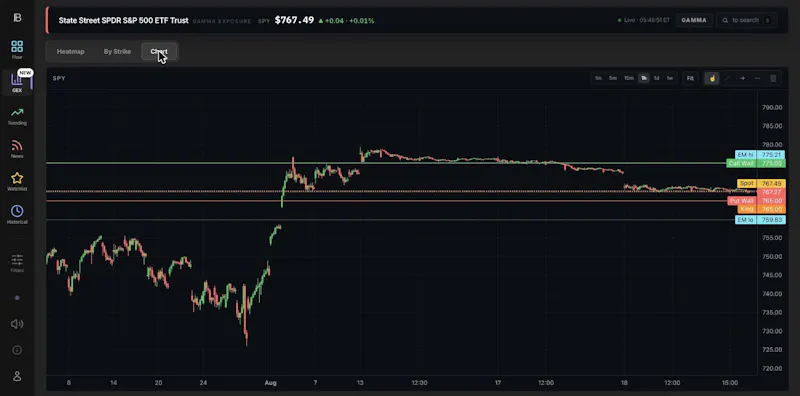Viewport: 800px width, 396px height.
Task: Select the trend line drawing tool
Action: point(727,78)
